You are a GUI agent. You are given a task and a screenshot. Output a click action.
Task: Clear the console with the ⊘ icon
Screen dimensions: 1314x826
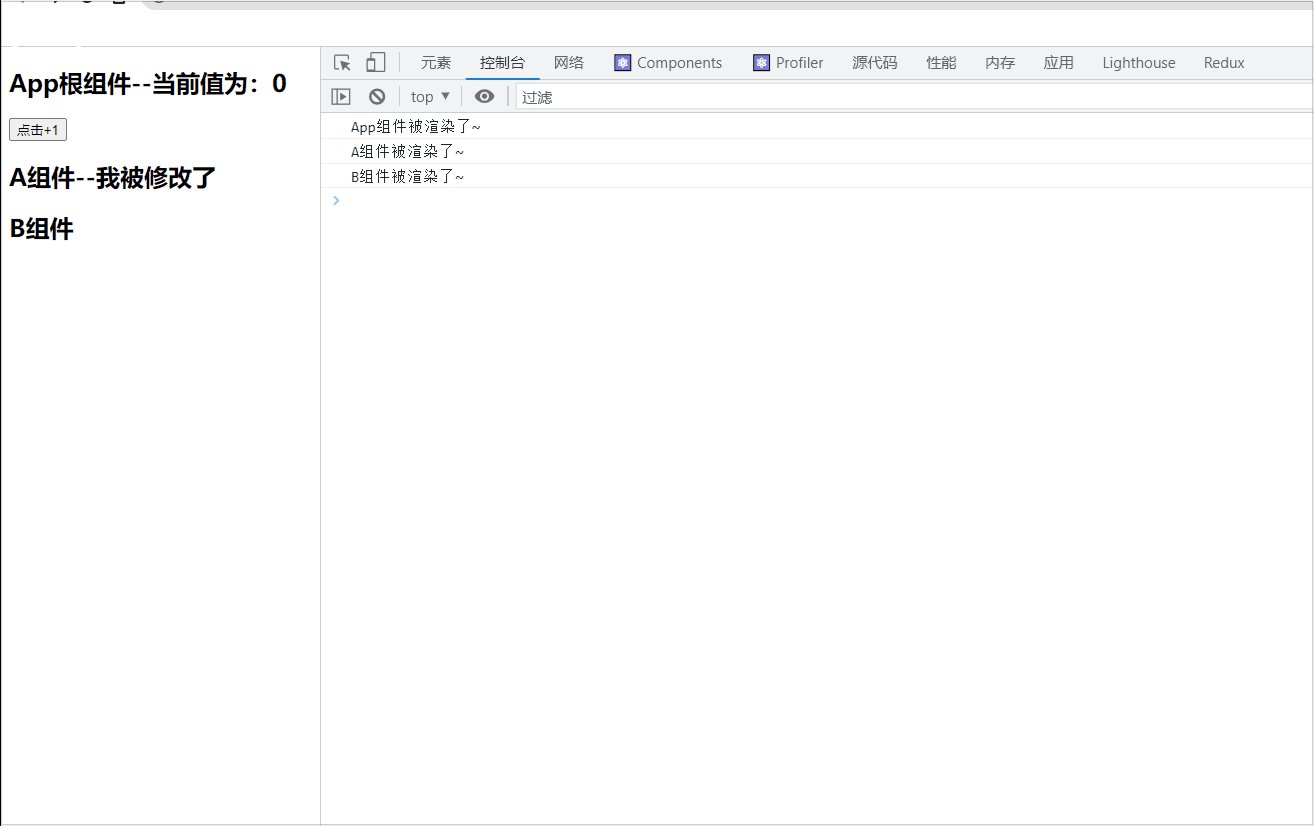coord(377,96)
